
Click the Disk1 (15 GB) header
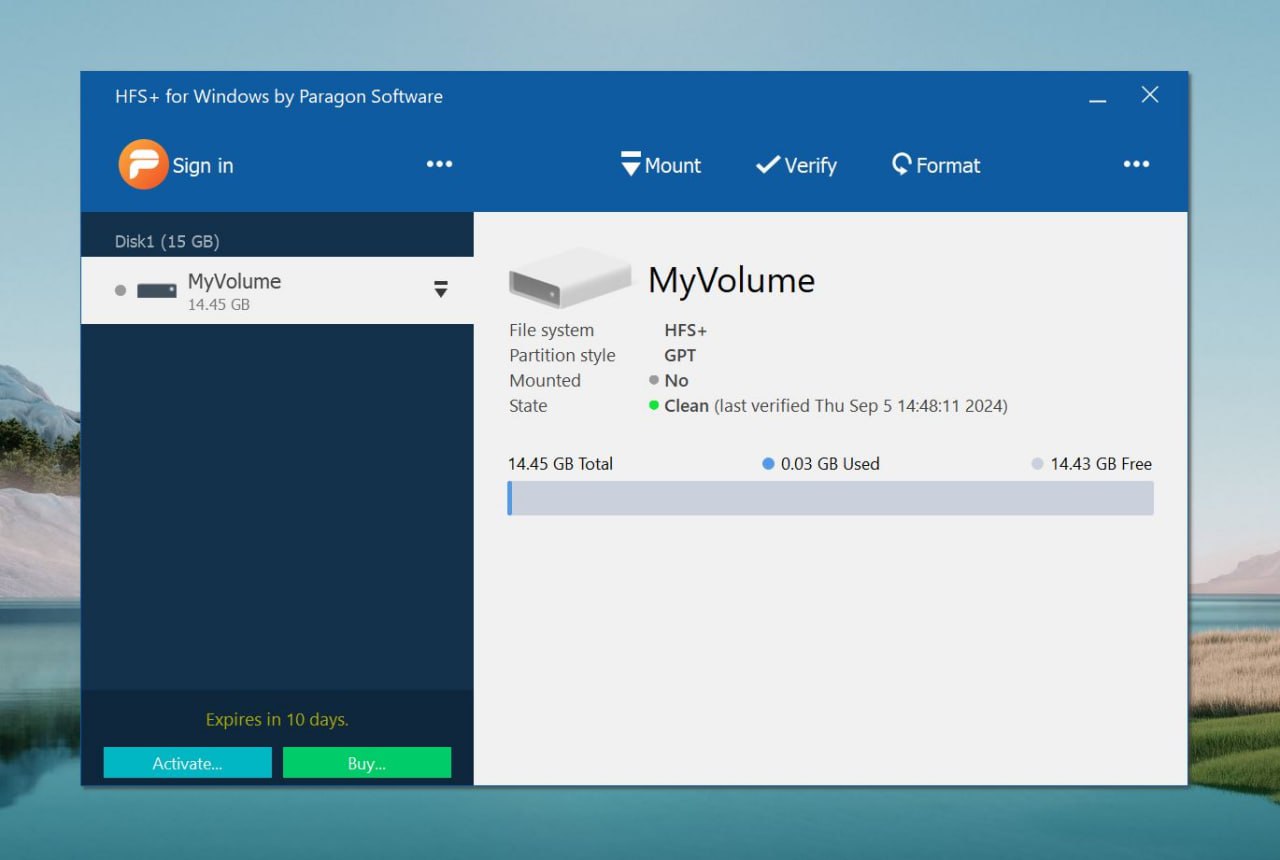tap(167, 241)
